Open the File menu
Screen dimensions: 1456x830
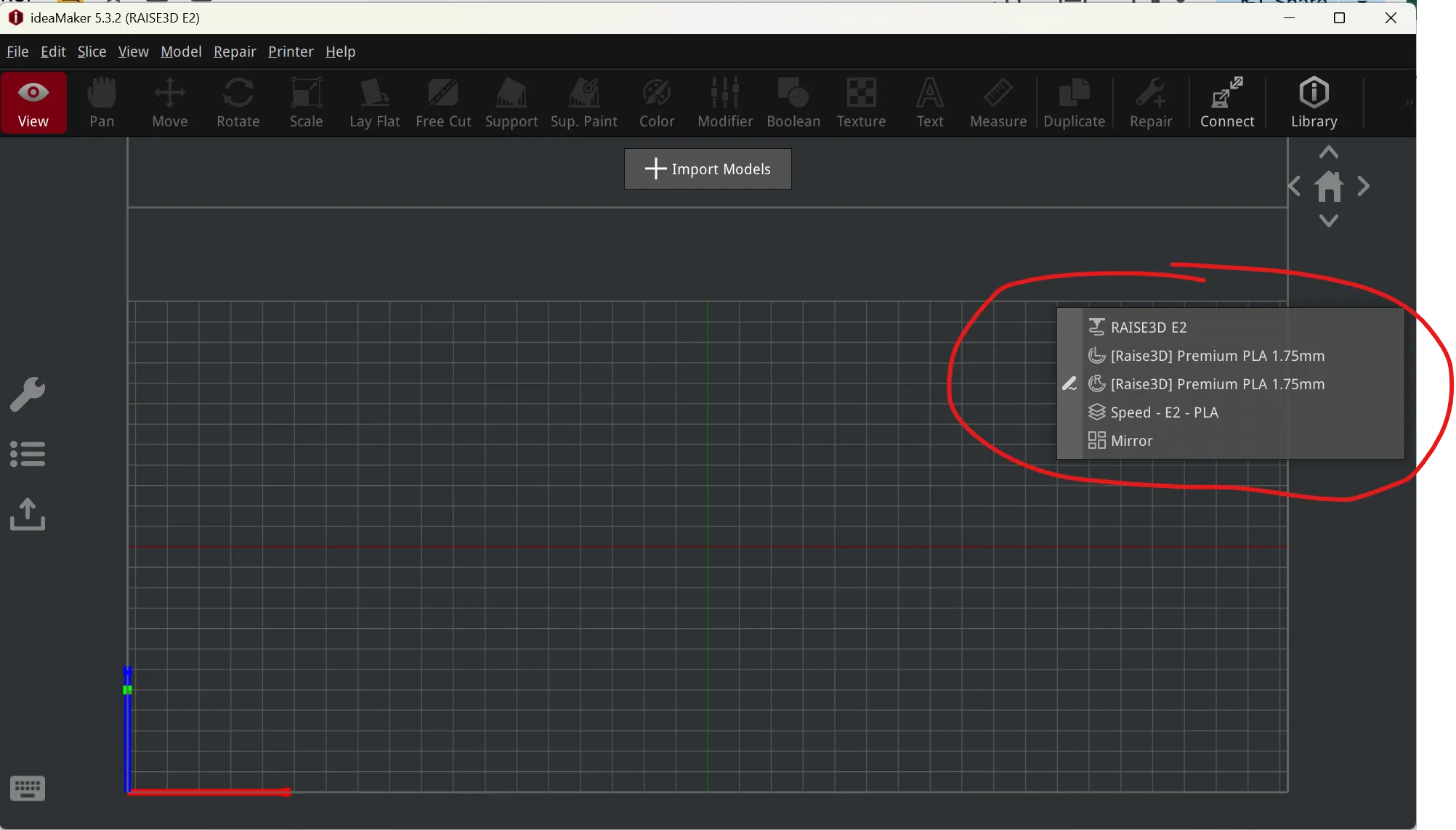pyautogui.click(x=17, y=52)
